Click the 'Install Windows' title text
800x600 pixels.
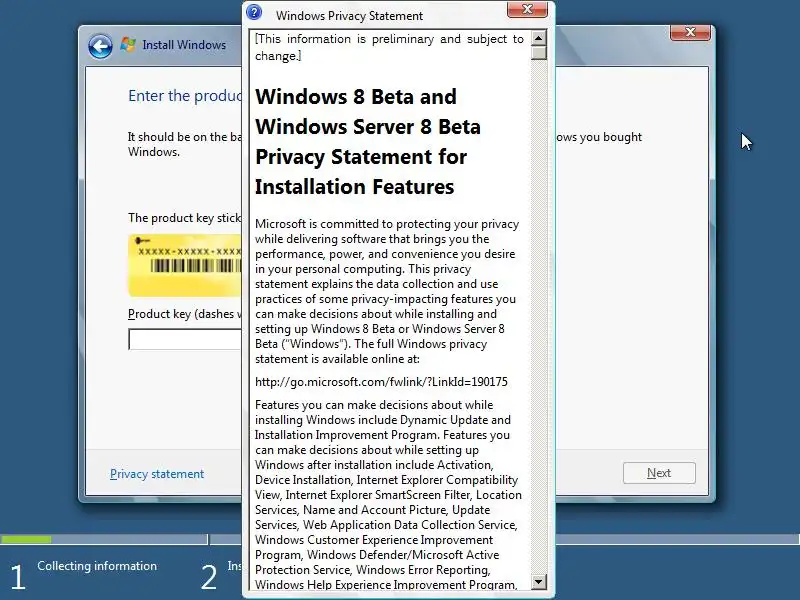coord(184,45)
